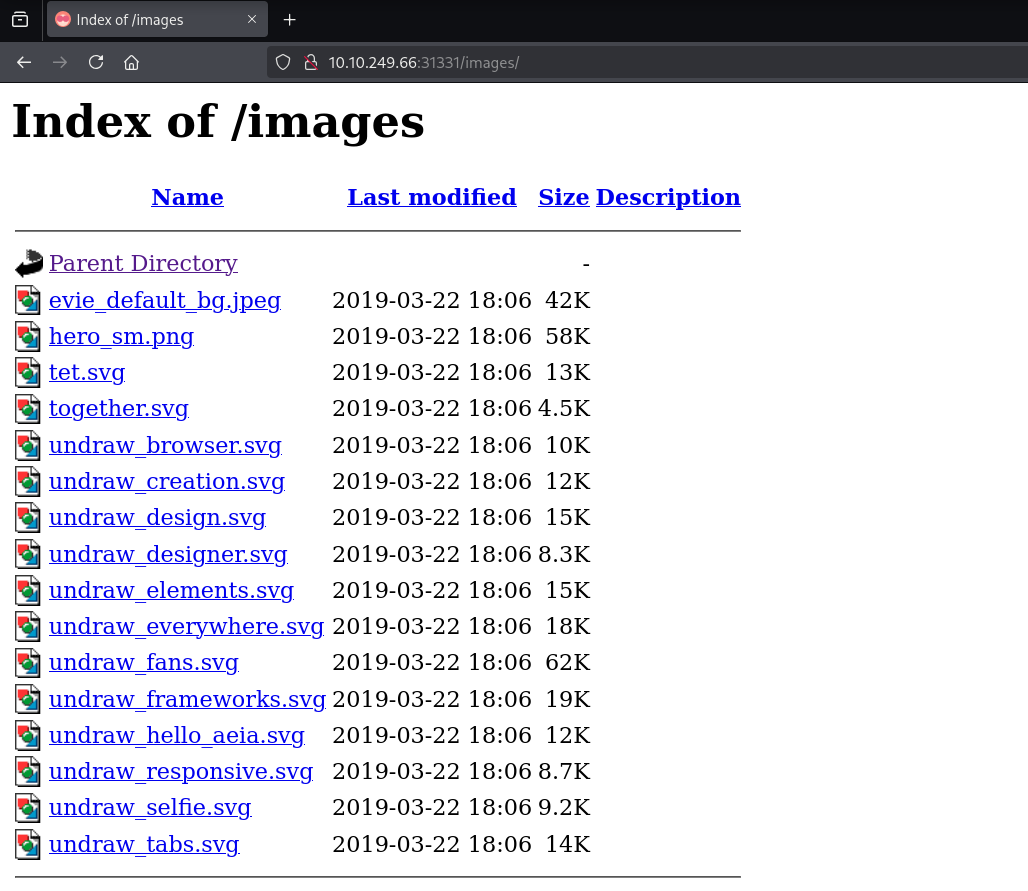This screenshot has width=1028, height=891.
Task: Click image icon beside hero_sm.png
Action: click(29, 337)
